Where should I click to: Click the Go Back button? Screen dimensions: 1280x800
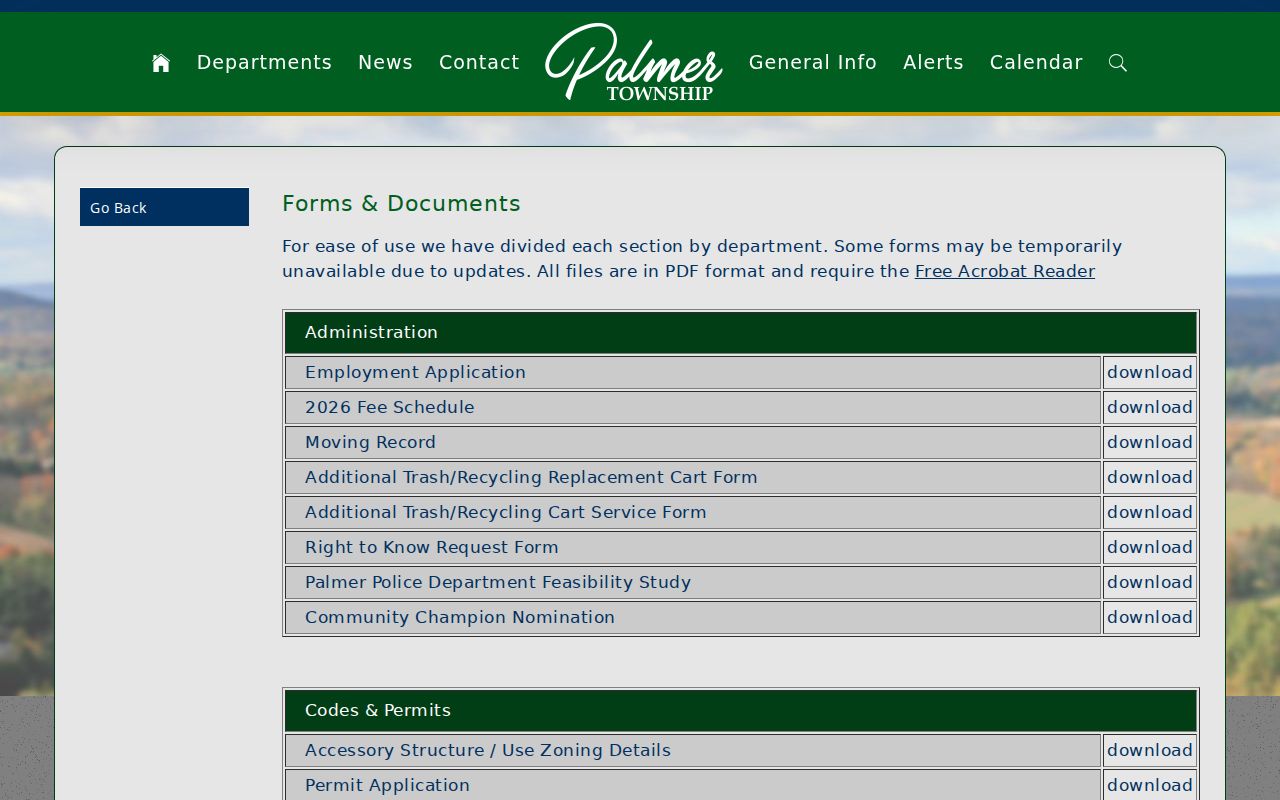[x=164, y=207]
